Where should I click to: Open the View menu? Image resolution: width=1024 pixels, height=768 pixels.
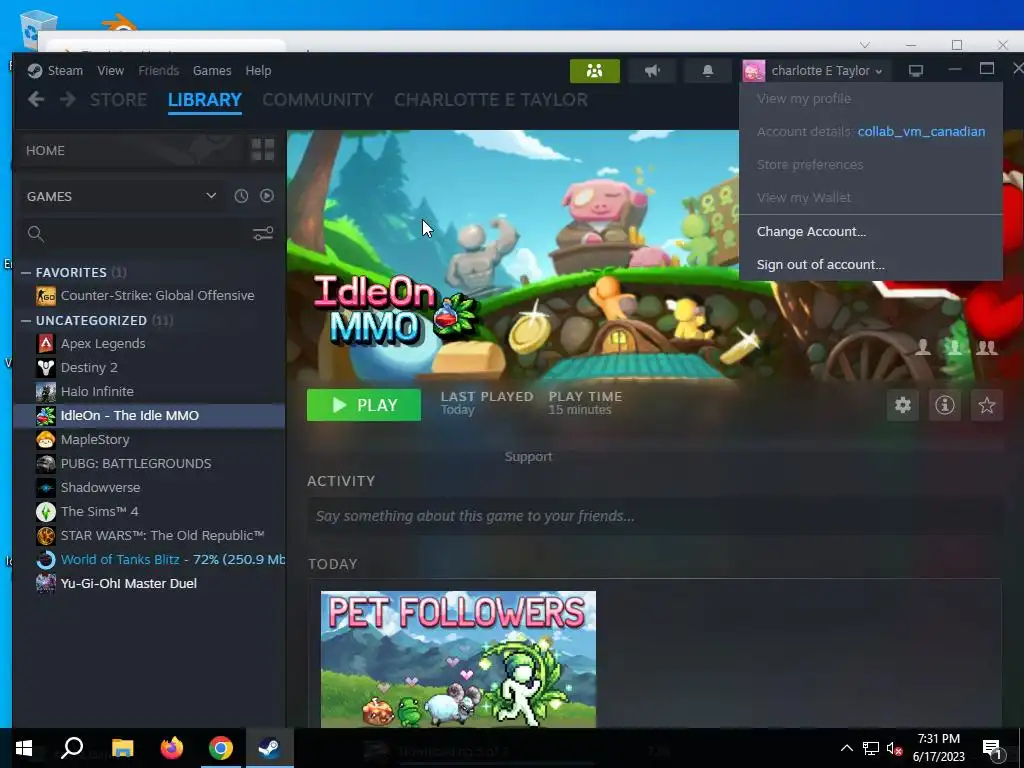pyautogui.click(x=110, y=71)
